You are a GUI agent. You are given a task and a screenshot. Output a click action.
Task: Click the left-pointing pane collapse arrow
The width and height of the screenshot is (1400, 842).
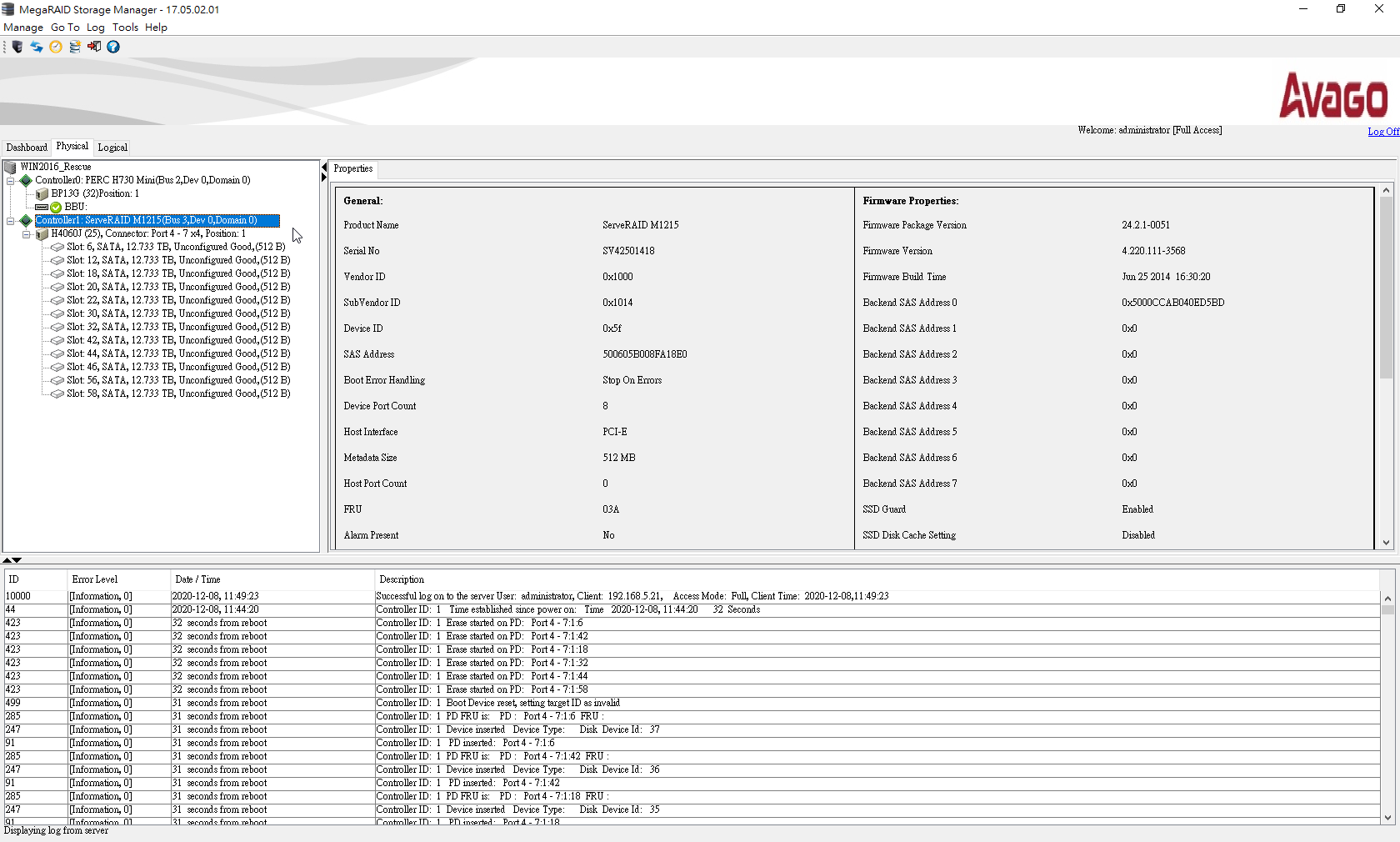click(x=324, y=168)
